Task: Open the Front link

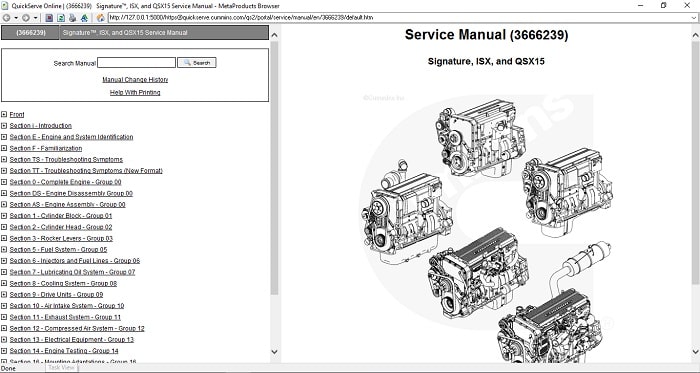Action: (x=17, y=115)
